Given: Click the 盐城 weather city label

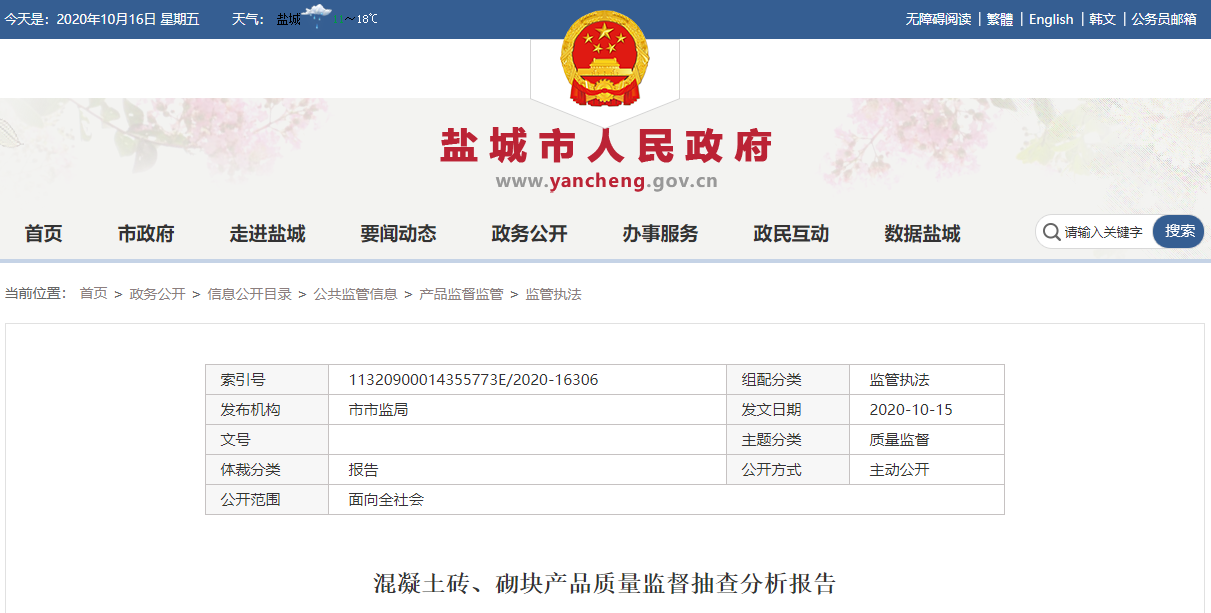Looking at the screenshot, I should [288, 19].
